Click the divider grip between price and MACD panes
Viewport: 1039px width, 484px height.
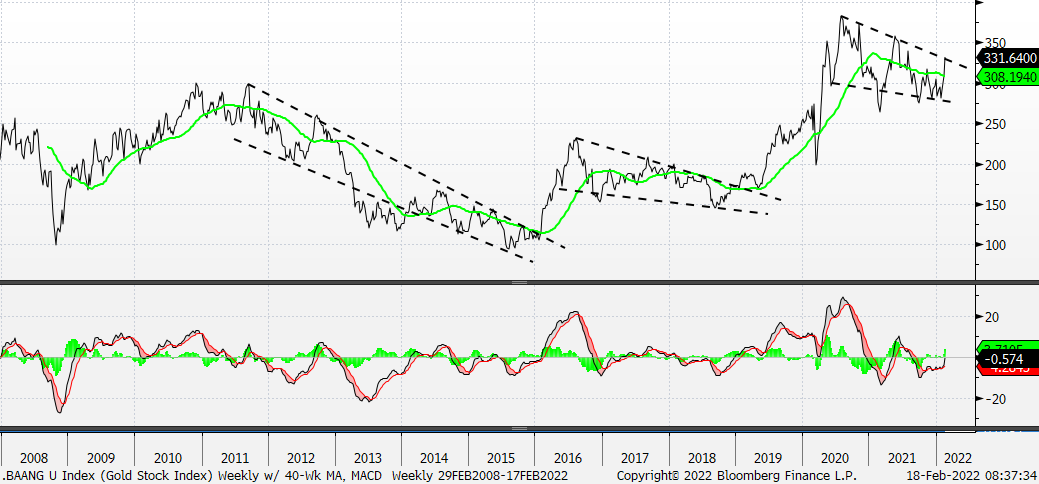pos(520,282)
